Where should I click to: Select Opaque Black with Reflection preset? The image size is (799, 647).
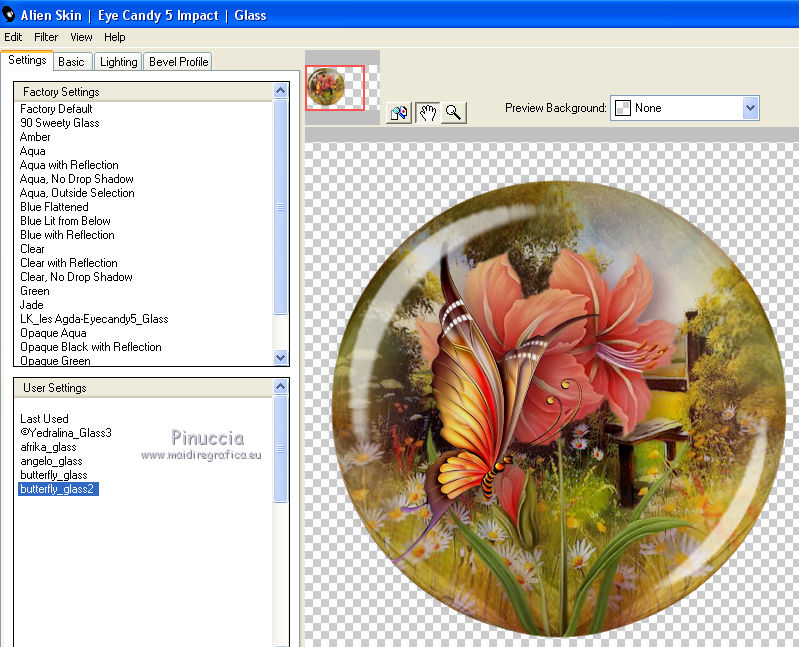click(x=91, y=347)
